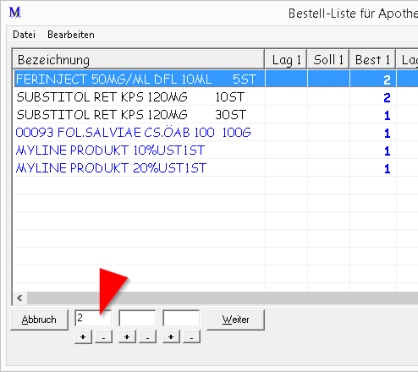This screenshot has width=418, height=372.
Task: Select MYLINE PRODUKT 20%UST1ST row
Action: point(215,168)
